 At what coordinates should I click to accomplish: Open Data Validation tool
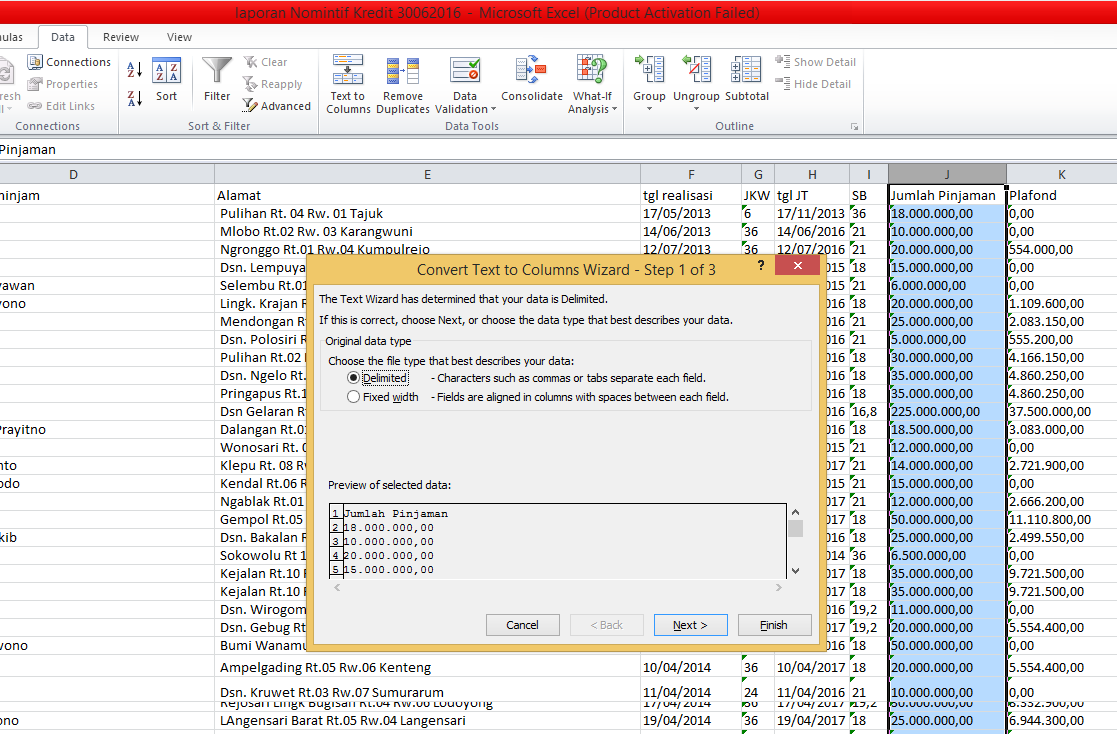465,84
